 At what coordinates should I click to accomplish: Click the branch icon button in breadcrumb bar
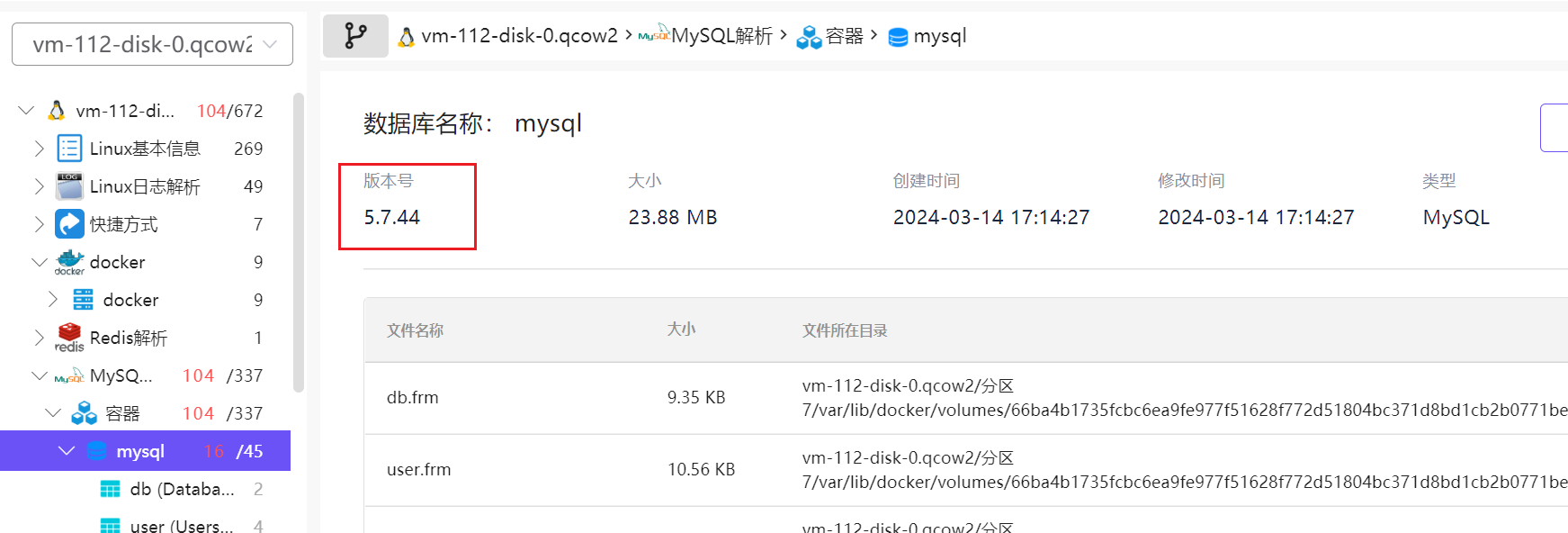(x=355, y=36)
